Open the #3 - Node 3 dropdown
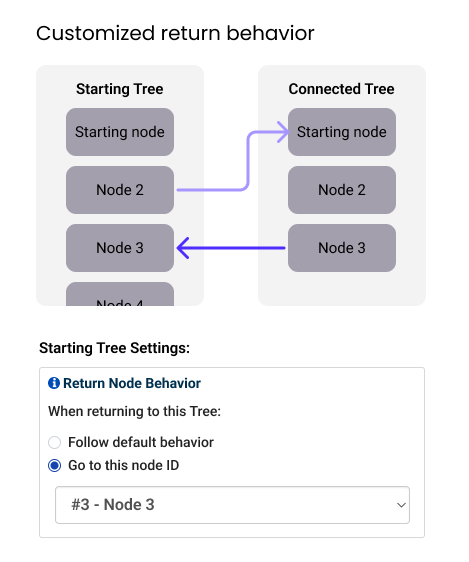This screenshot has width=469, height=562. 232,505
